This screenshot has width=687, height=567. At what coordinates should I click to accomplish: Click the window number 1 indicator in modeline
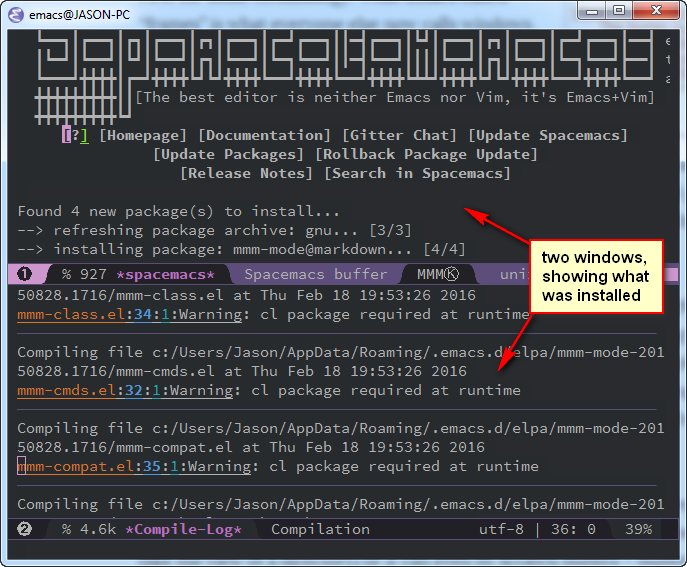24,274
